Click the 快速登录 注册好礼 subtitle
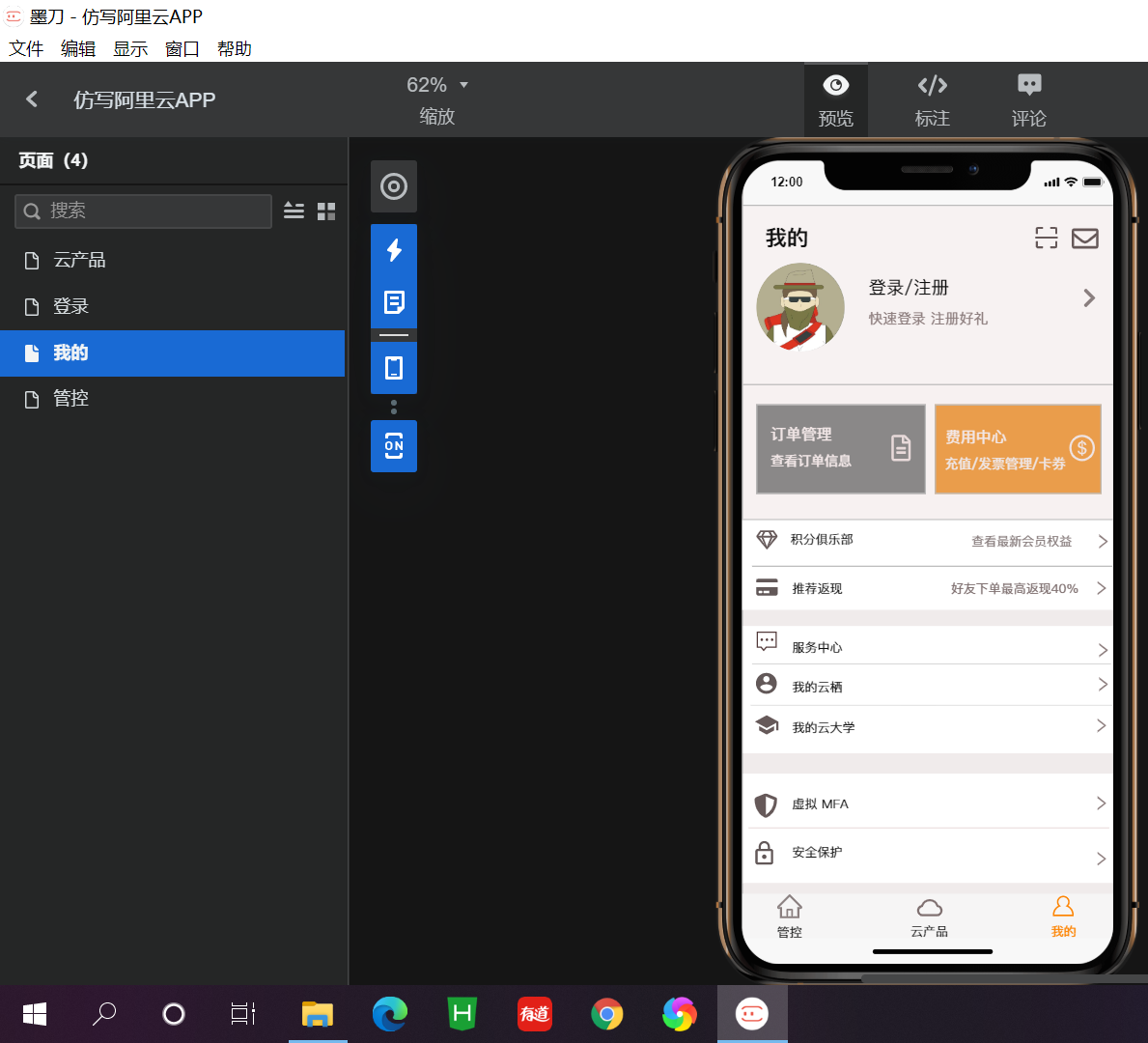The height and width of the screenshot is (1043, 1148). (928, 319)
